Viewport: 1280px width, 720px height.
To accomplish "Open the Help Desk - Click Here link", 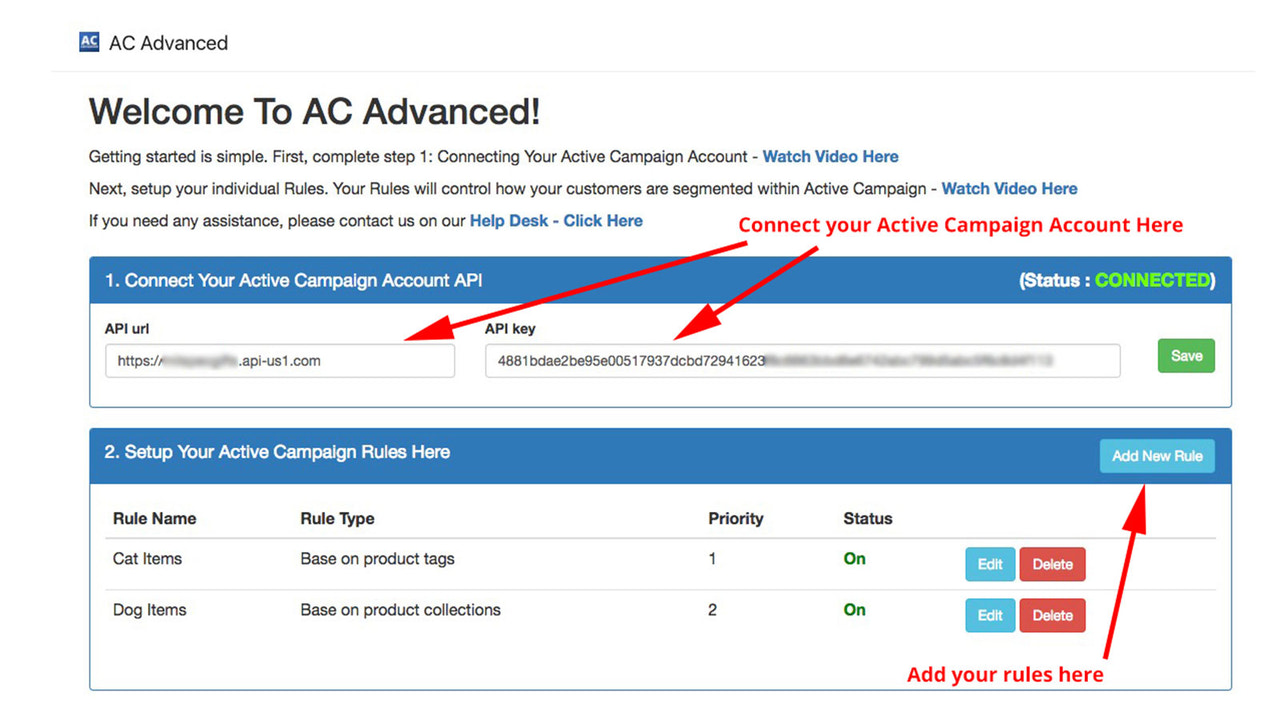I will point(556,220).
